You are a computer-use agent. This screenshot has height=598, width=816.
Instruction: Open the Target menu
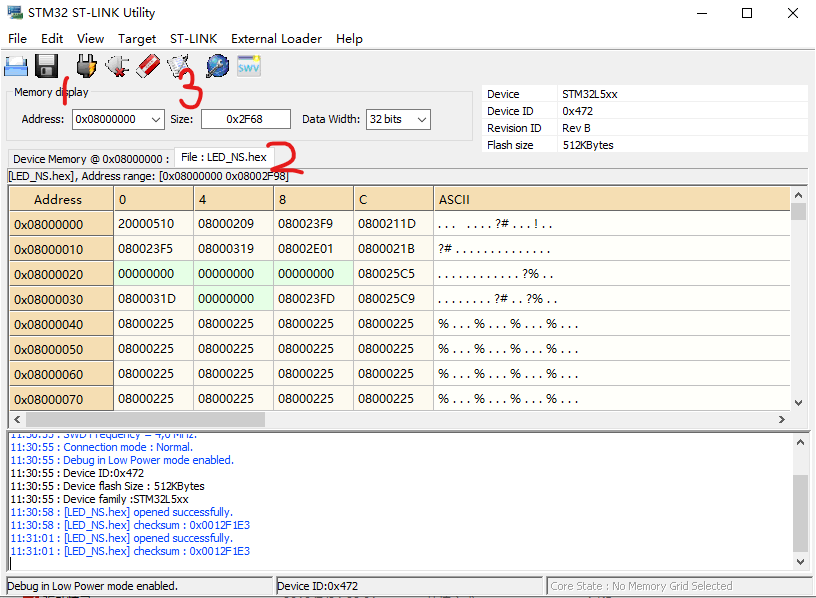pos(137,39)
